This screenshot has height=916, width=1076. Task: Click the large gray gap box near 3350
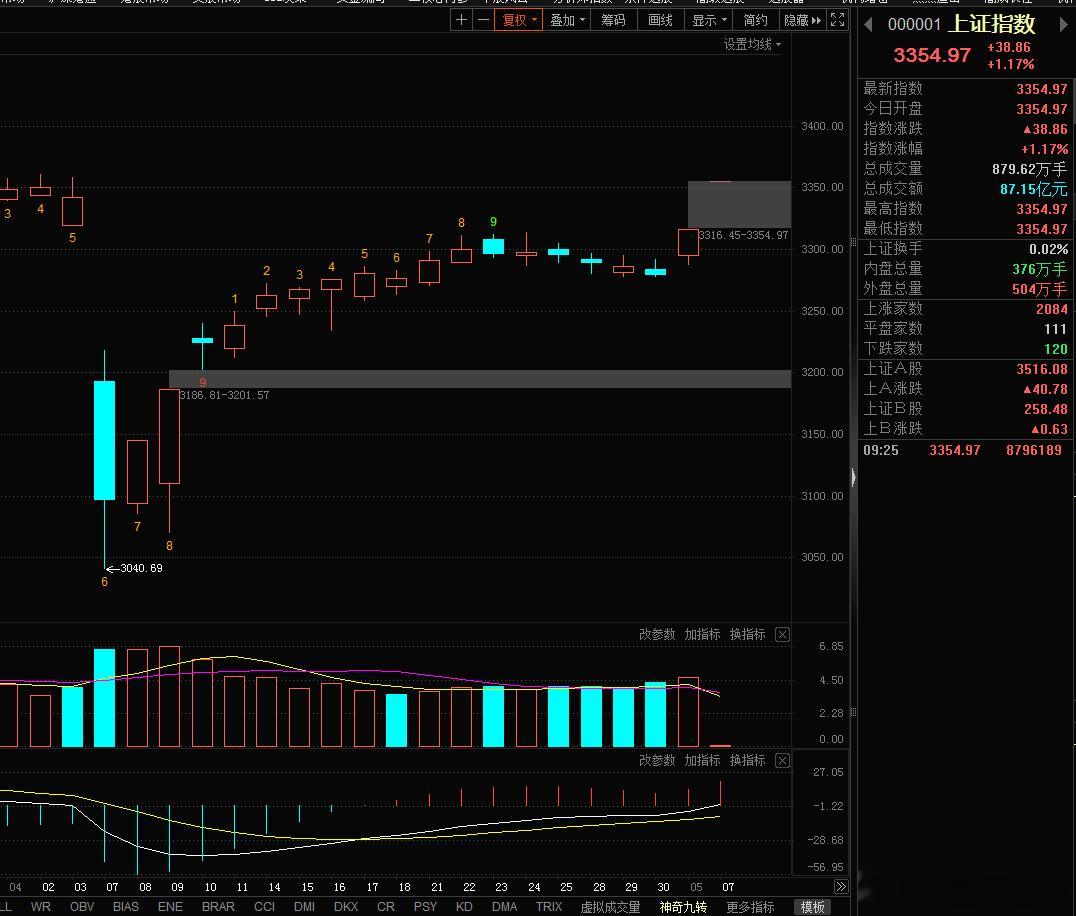tap(740, 204)
